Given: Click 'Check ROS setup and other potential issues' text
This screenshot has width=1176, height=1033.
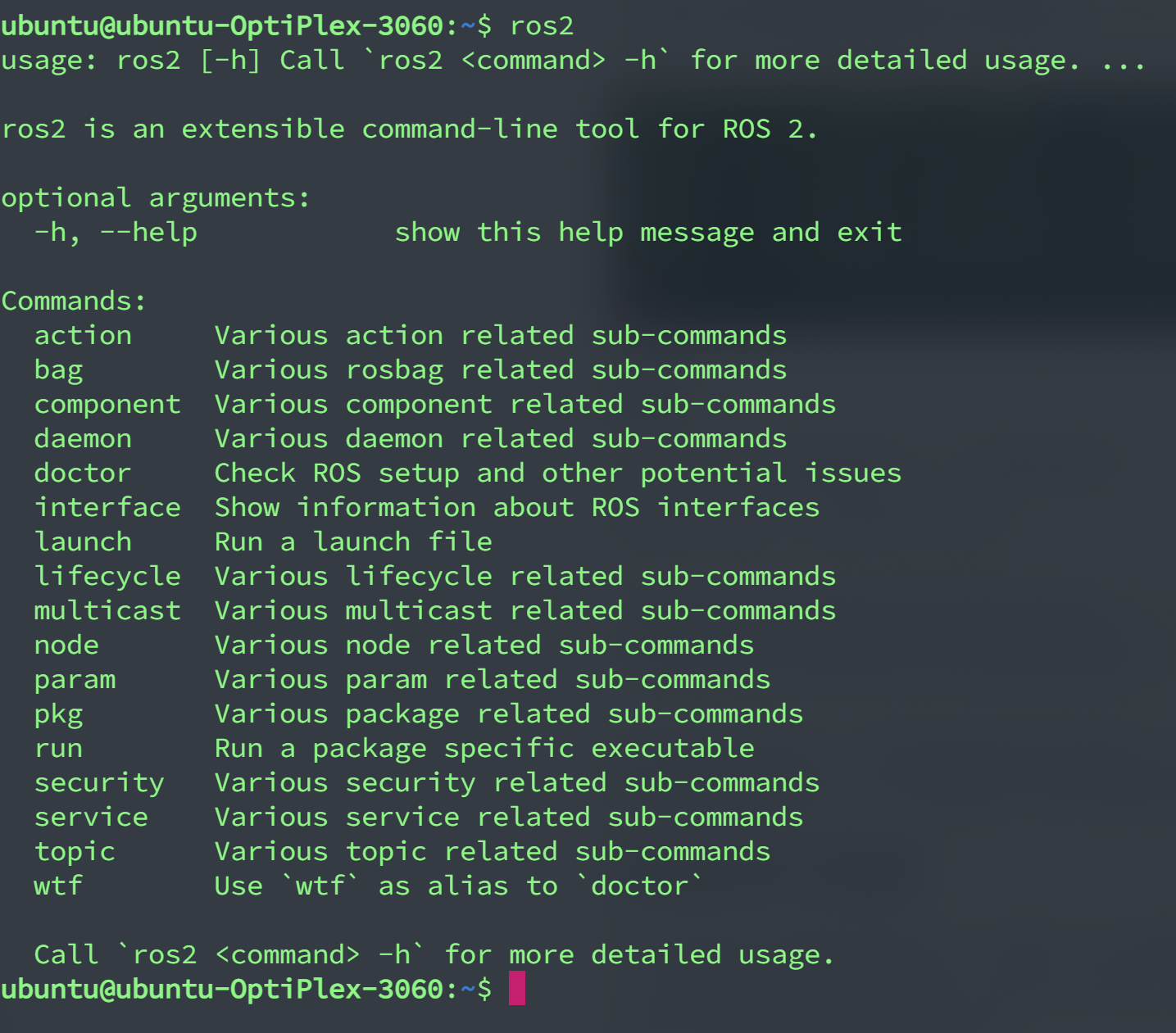Looking at the screenshot, I should (557, 473).
